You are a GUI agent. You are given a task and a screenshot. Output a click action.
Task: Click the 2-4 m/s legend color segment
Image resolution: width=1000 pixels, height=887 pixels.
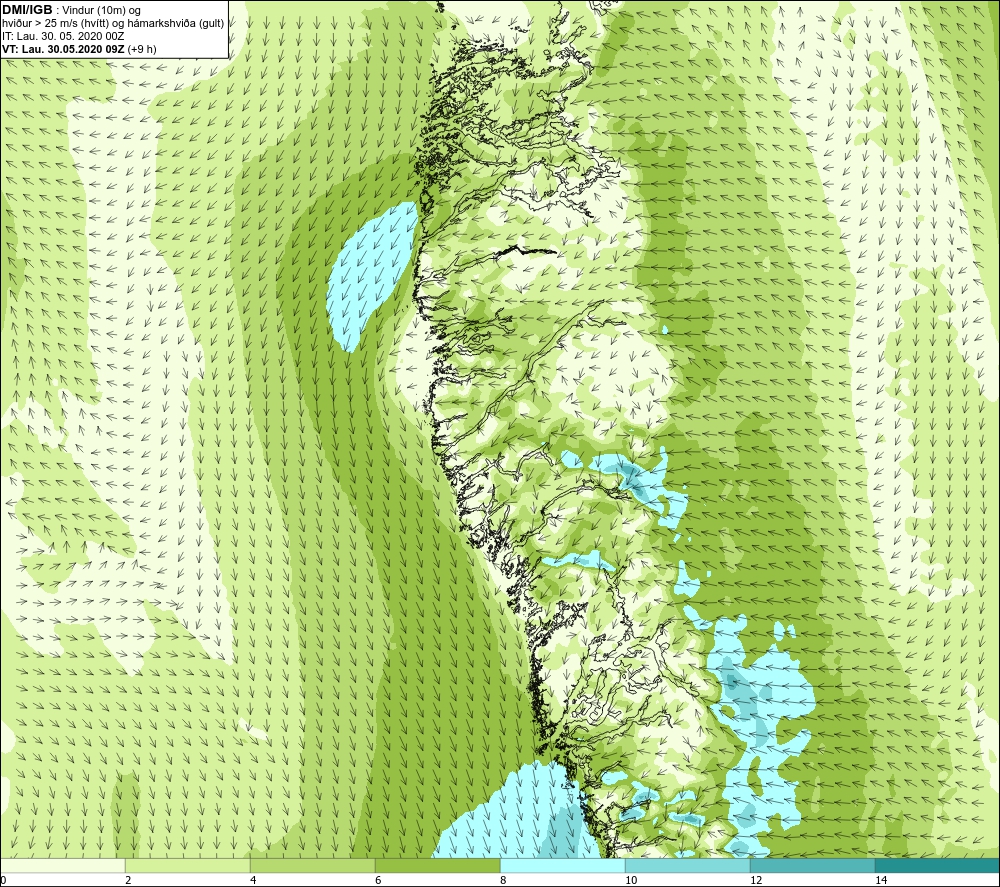[188, 865]
